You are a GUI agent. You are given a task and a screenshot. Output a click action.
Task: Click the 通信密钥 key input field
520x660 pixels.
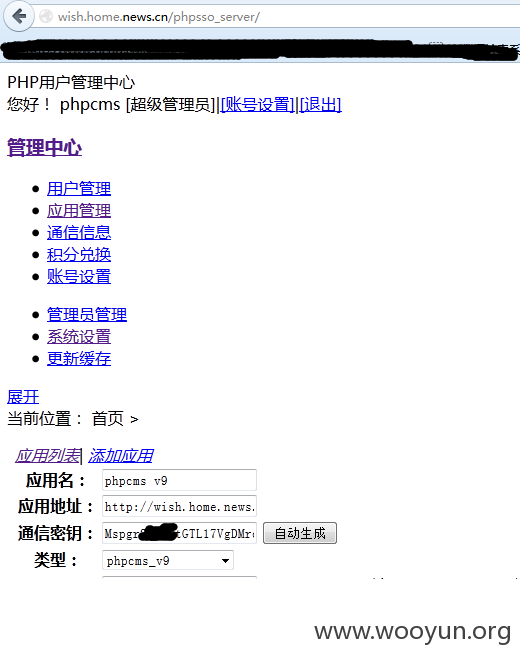(x=179, y=533)
